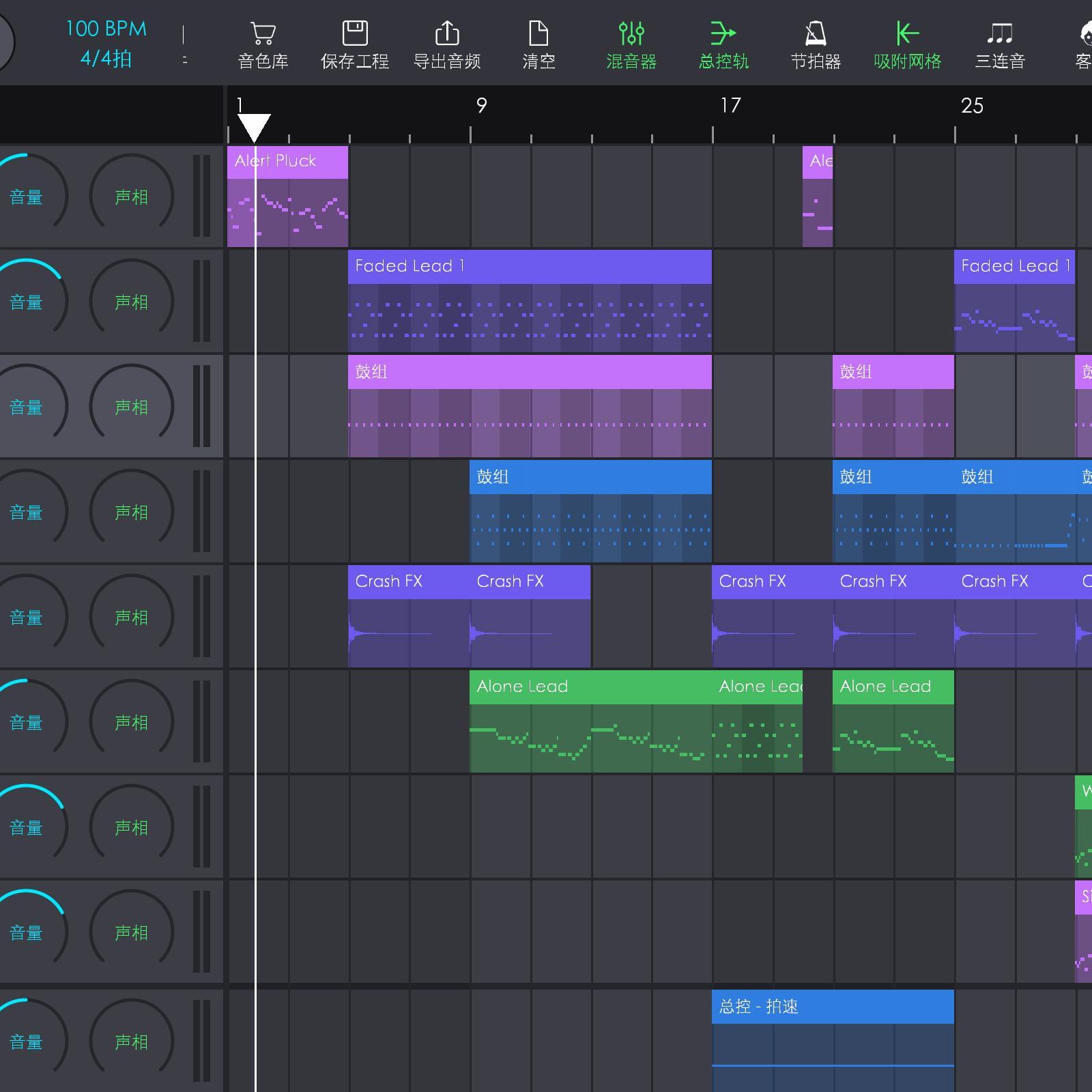This screenshot has width=1092, height=1092.
Task: Open the 4/4拍 time signature setting
Action: 106,59
